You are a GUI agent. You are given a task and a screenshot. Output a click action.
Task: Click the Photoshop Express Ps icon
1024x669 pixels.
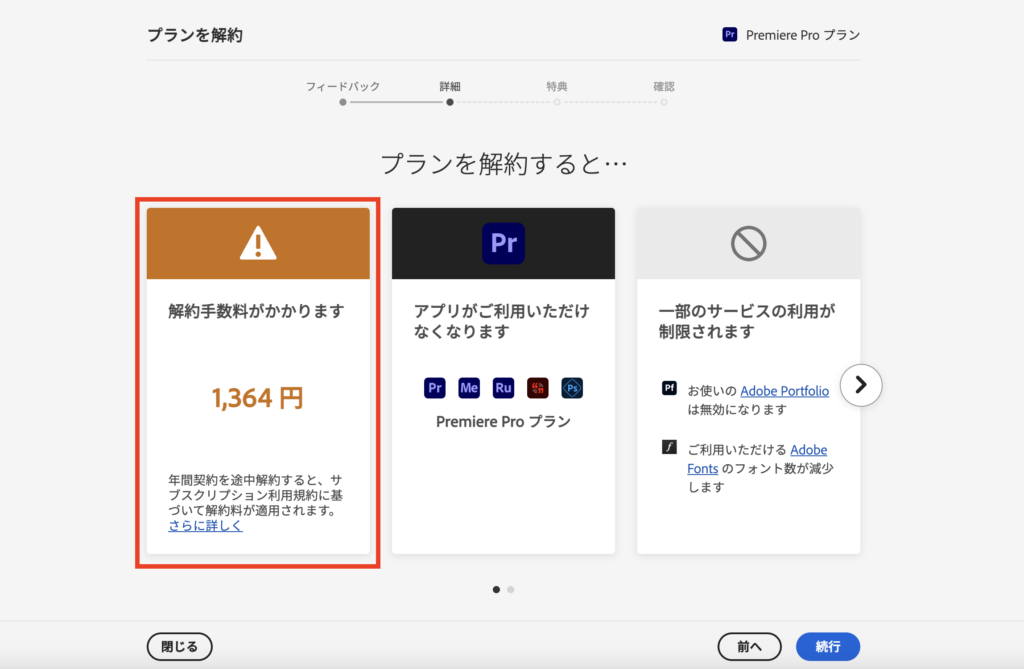[x=572, y=388]
